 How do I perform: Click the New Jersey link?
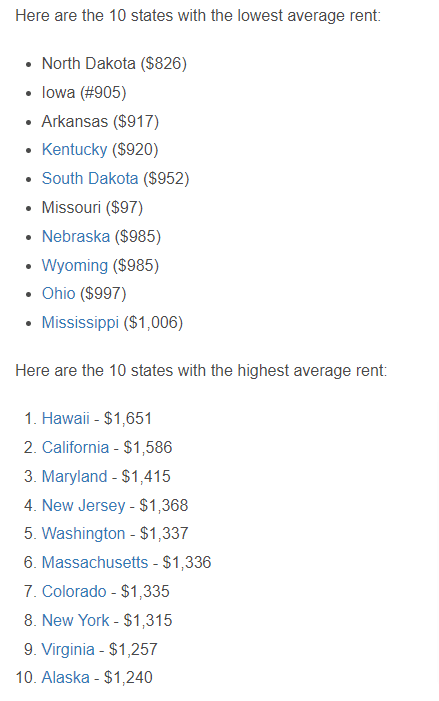tap(84, 506)
